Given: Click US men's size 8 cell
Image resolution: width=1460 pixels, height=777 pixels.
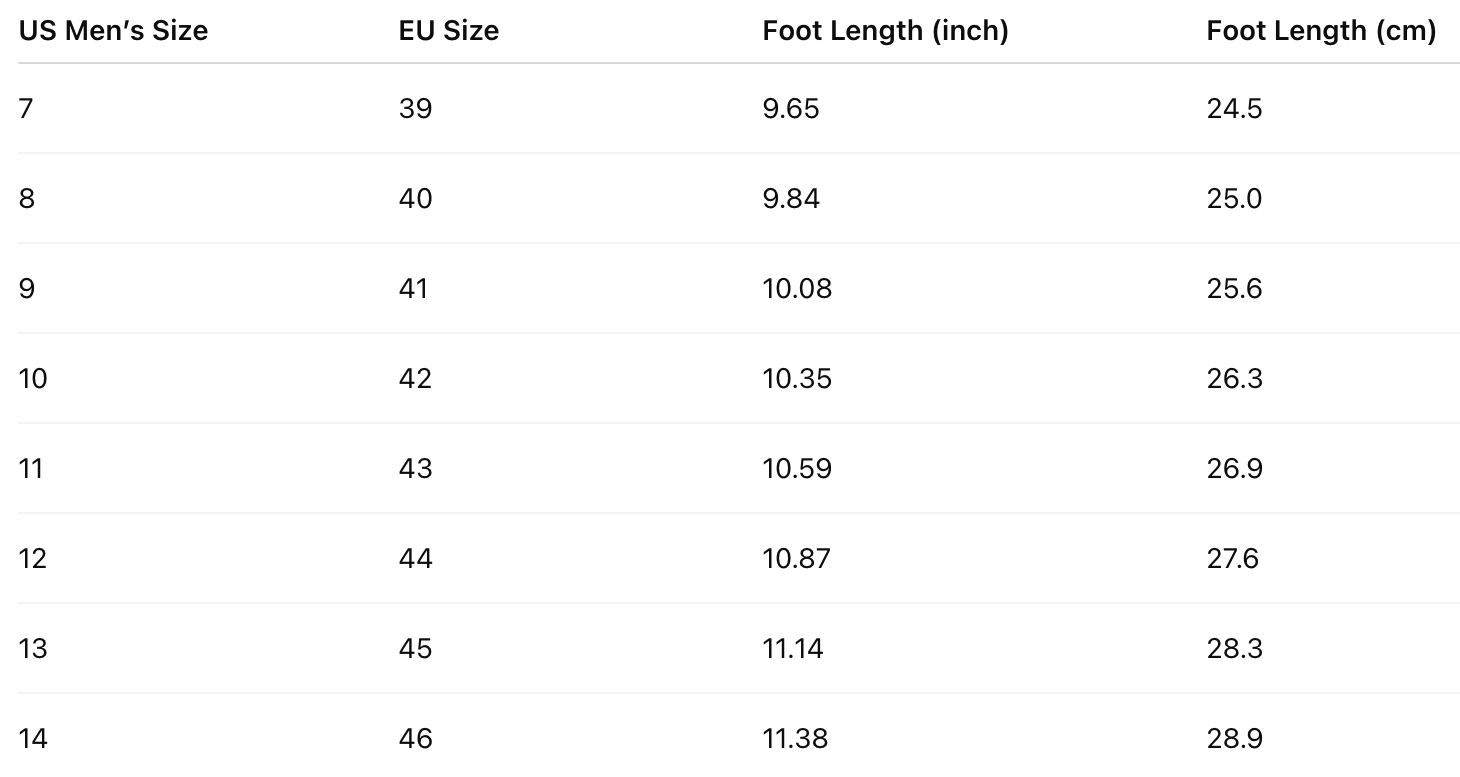Looking at the screenshot, I should coord(26,198).
